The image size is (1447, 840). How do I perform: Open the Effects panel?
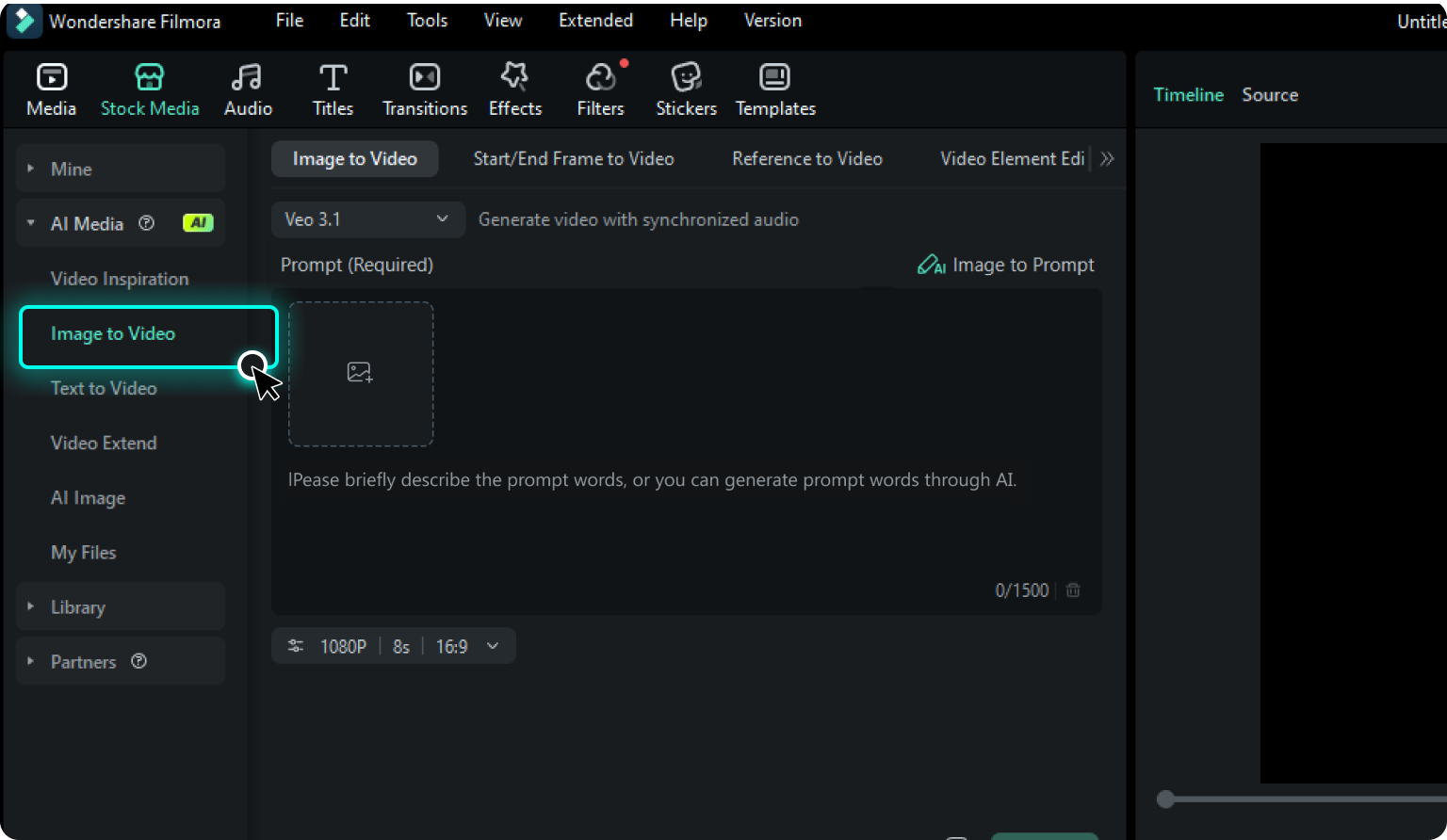515,89
